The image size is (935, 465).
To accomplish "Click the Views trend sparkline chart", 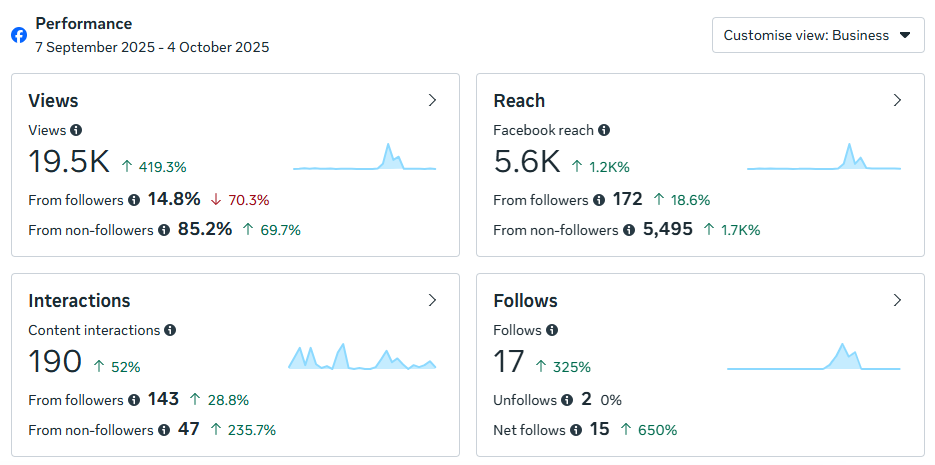I will [364, 158].
